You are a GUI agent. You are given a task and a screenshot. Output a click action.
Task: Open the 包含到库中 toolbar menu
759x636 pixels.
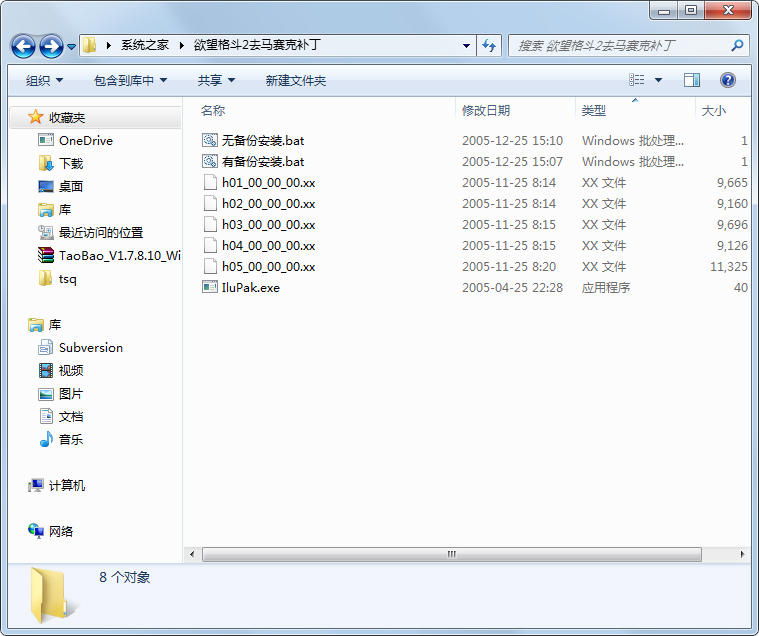click(130, 80)
